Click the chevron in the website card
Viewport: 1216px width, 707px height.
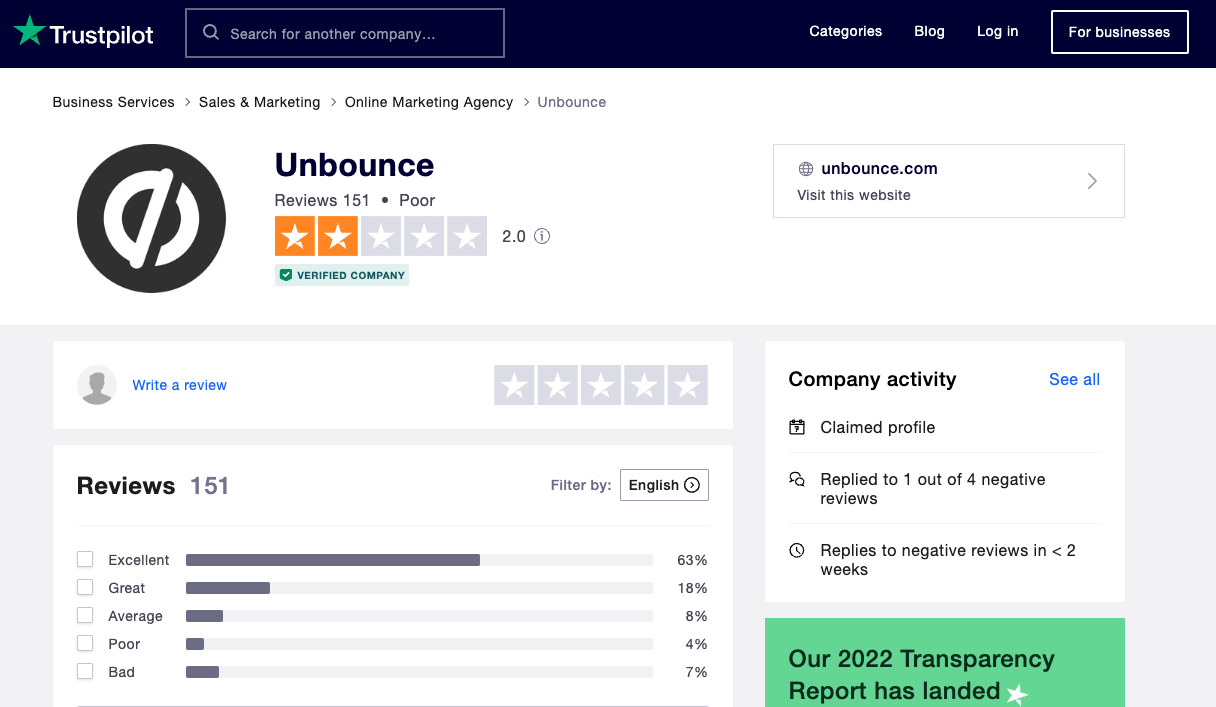(1092, 181)
